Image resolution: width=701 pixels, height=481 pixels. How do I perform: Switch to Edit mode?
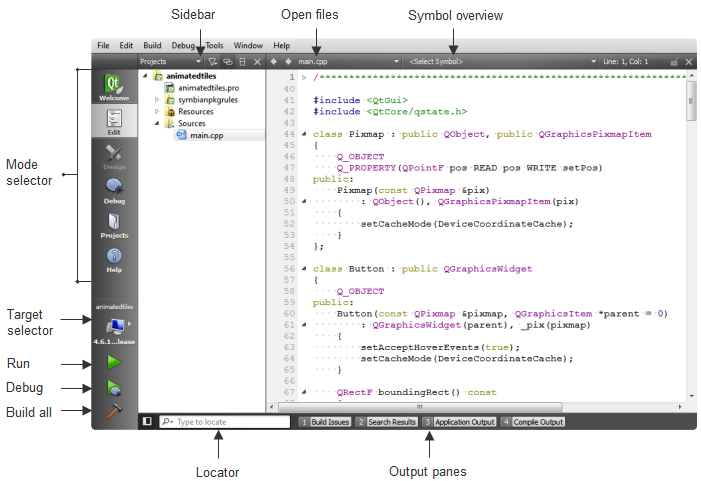(114, 122)
